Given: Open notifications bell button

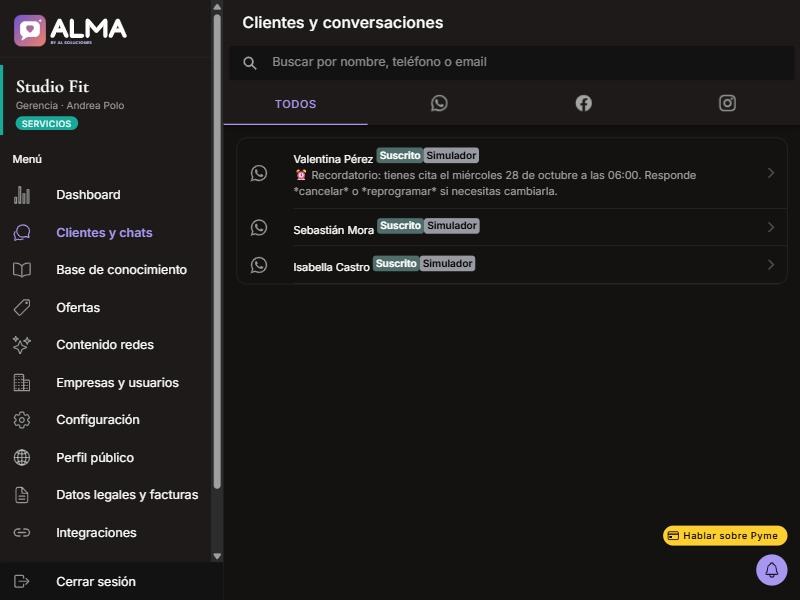Looking at the screenshot, I should click(771, 570).
